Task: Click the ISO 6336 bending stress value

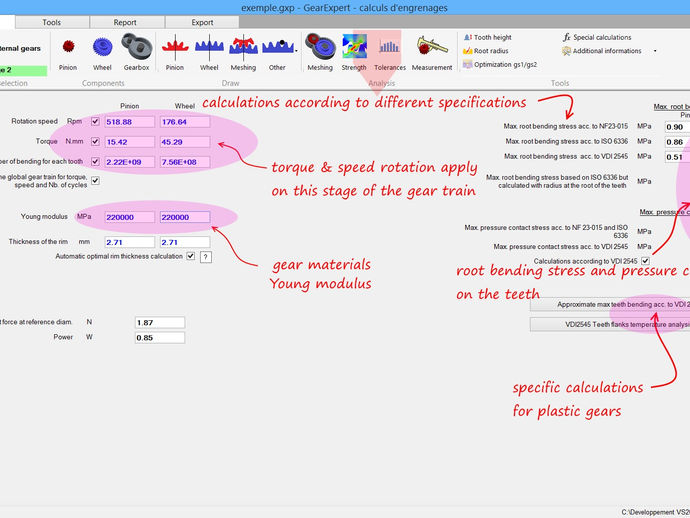Action: tap(677, 142)
